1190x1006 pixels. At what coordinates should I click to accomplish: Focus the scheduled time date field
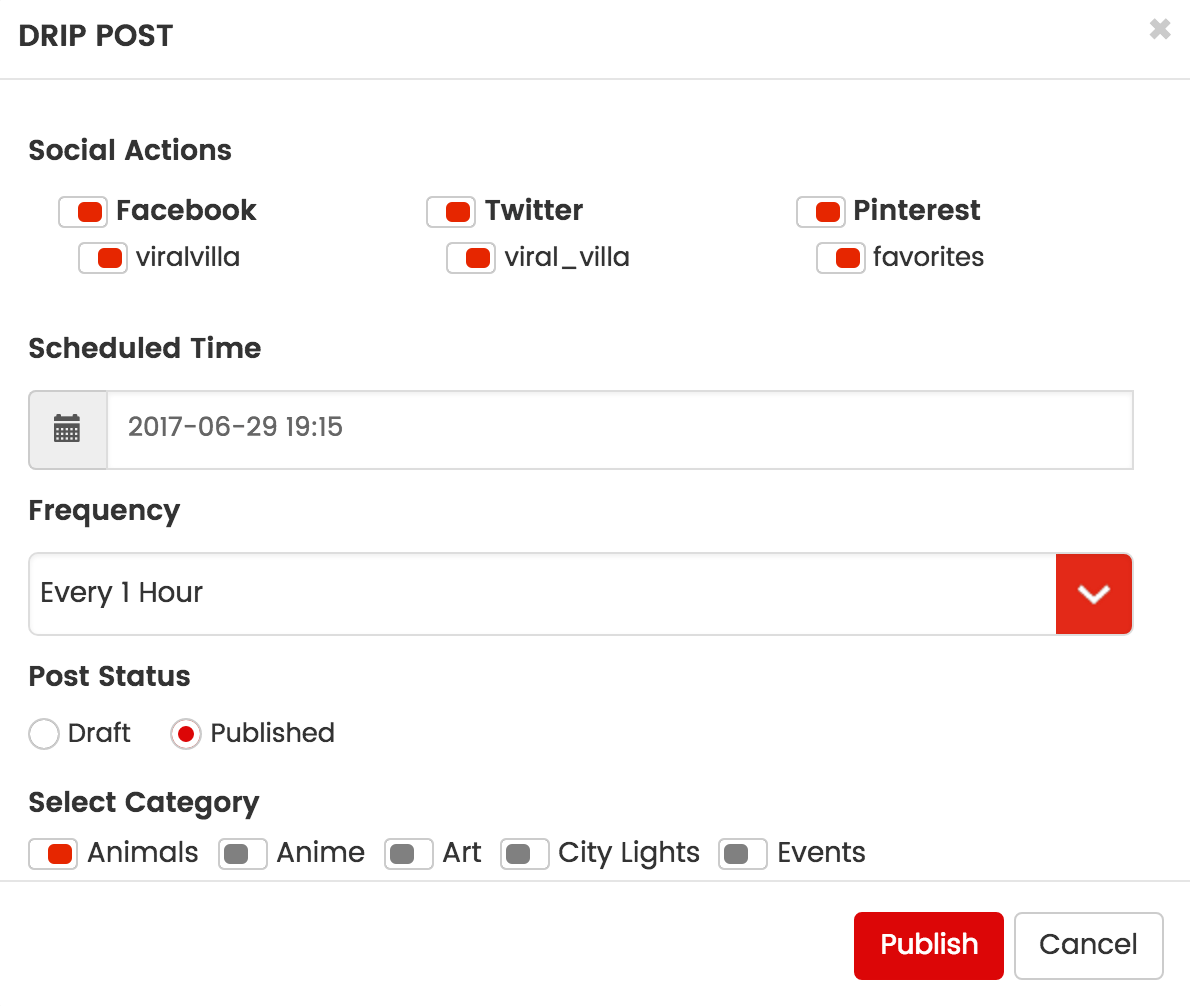(619, 429)
